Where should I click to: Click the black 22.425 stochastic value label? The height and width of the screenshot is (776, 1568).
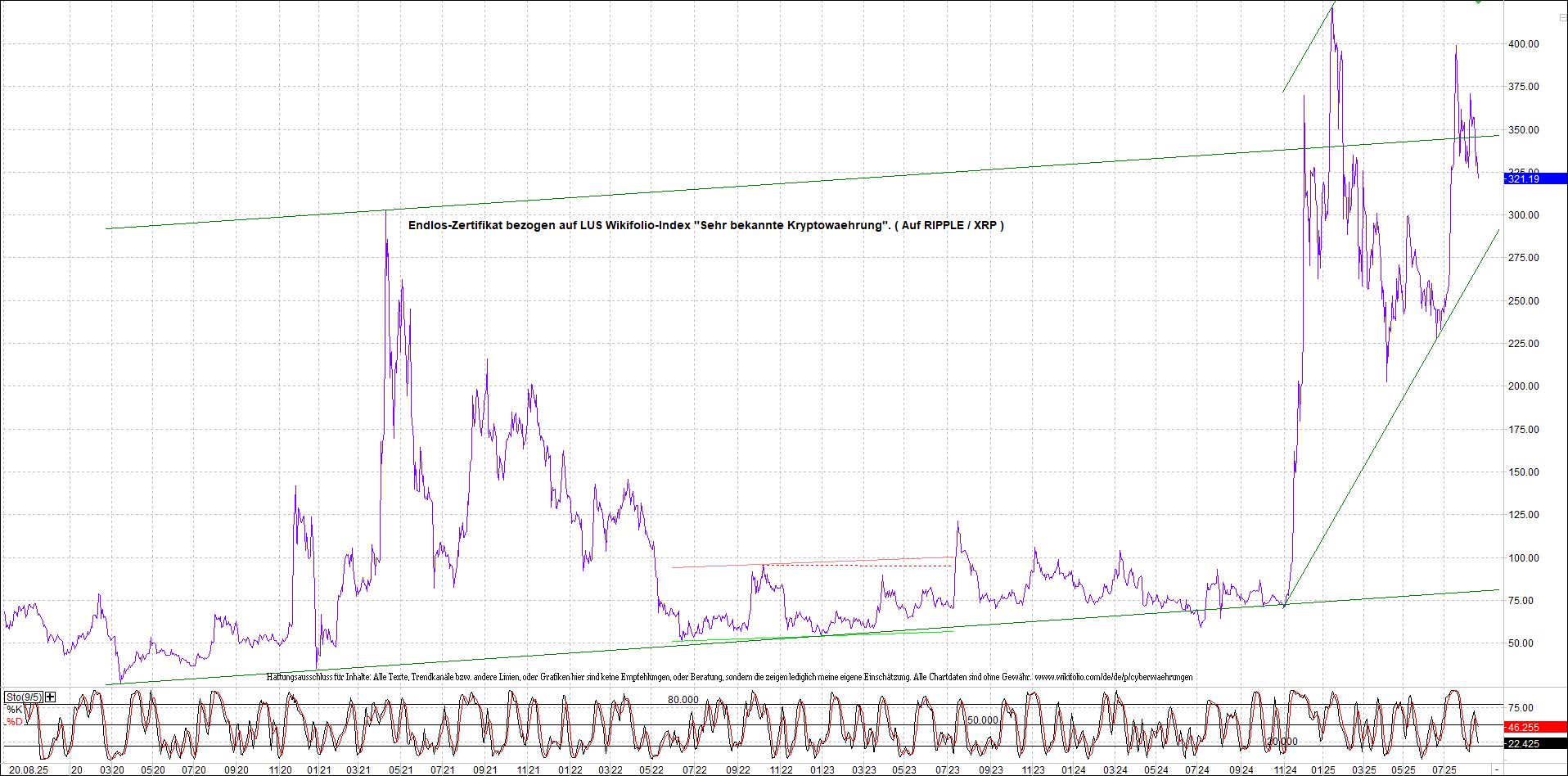pos(1535,743)
